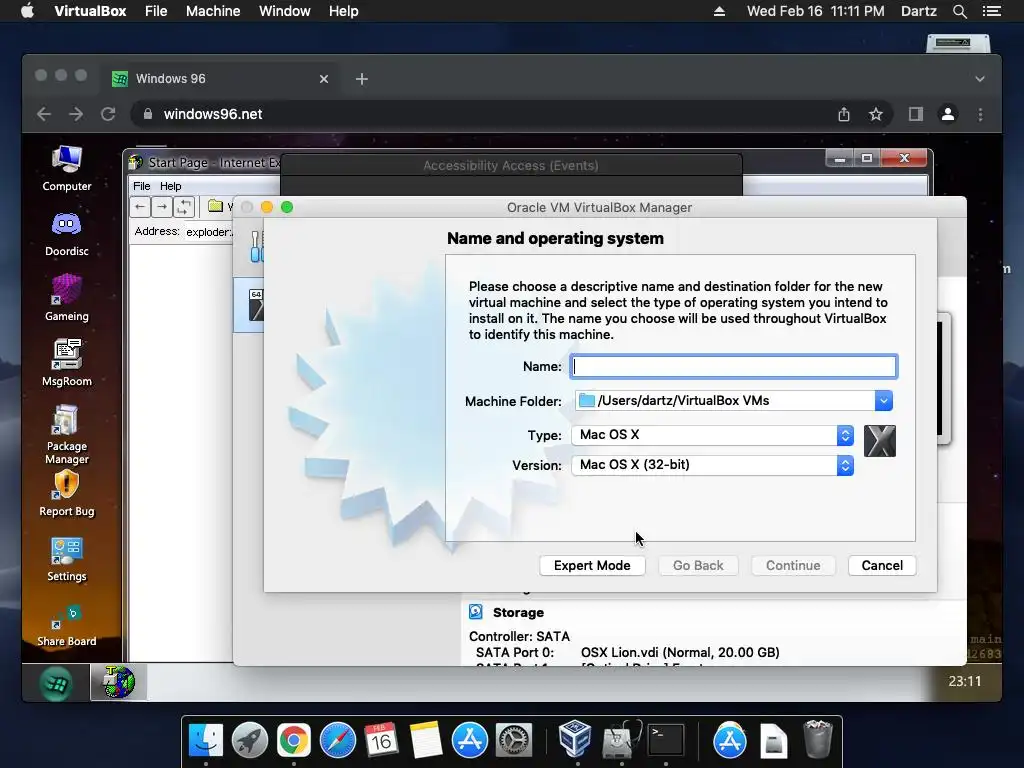The width and height of the screenshot is (1024, 768).
Task: Click the Dartz username in menu bar
Action: tap(918, 11)
